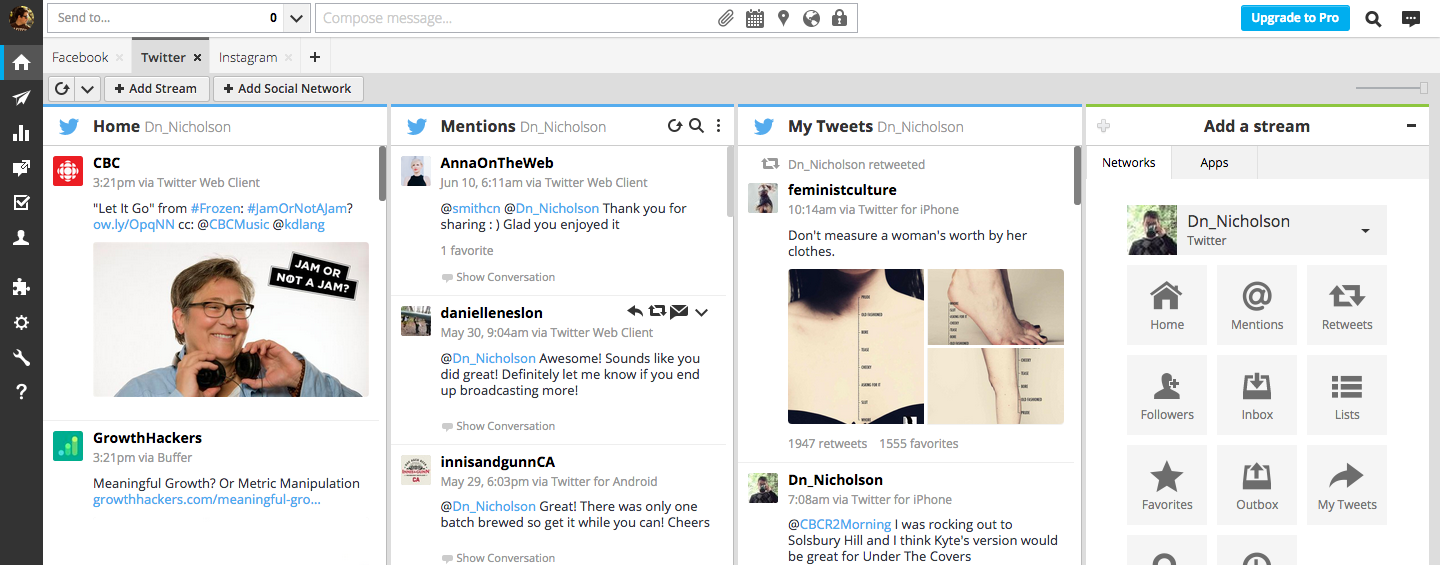Open search with the magnifier icon in header
Screen dimensions: 1440x565
(x=1373, y=18)
